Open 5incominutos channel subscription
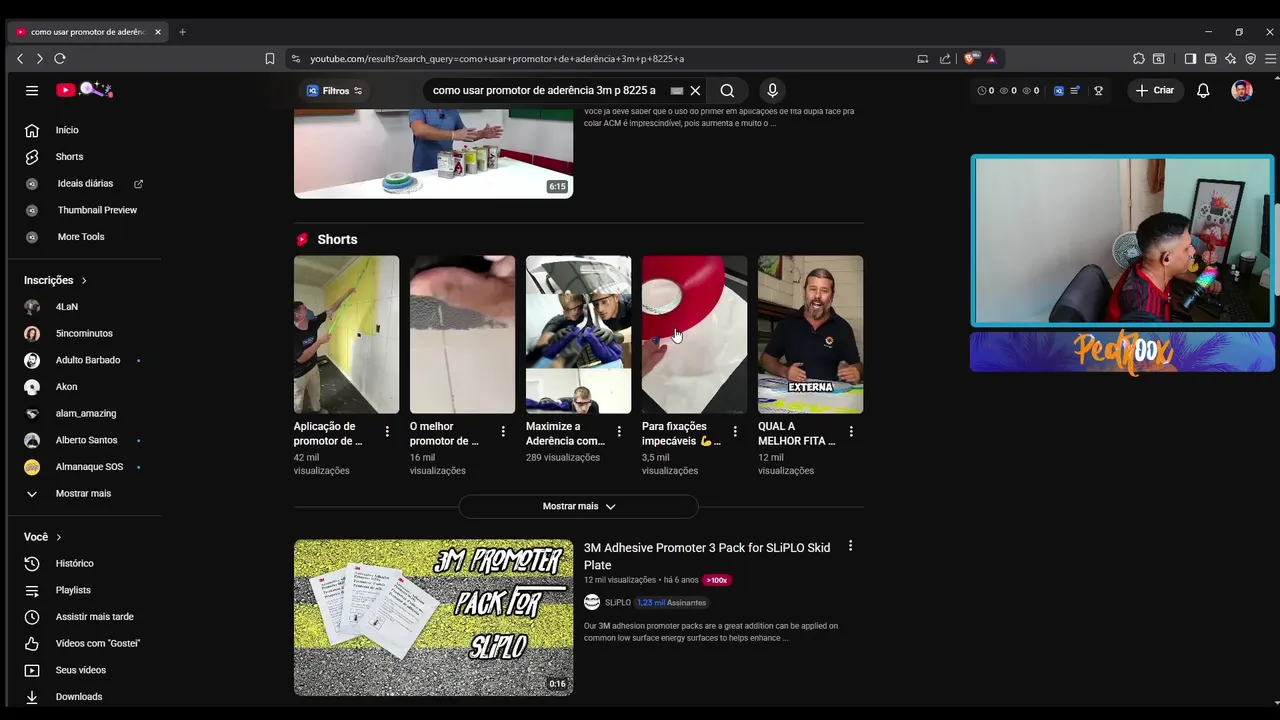Image resolution: width=1280 pixels, height=720 pixels. [85, 334]
